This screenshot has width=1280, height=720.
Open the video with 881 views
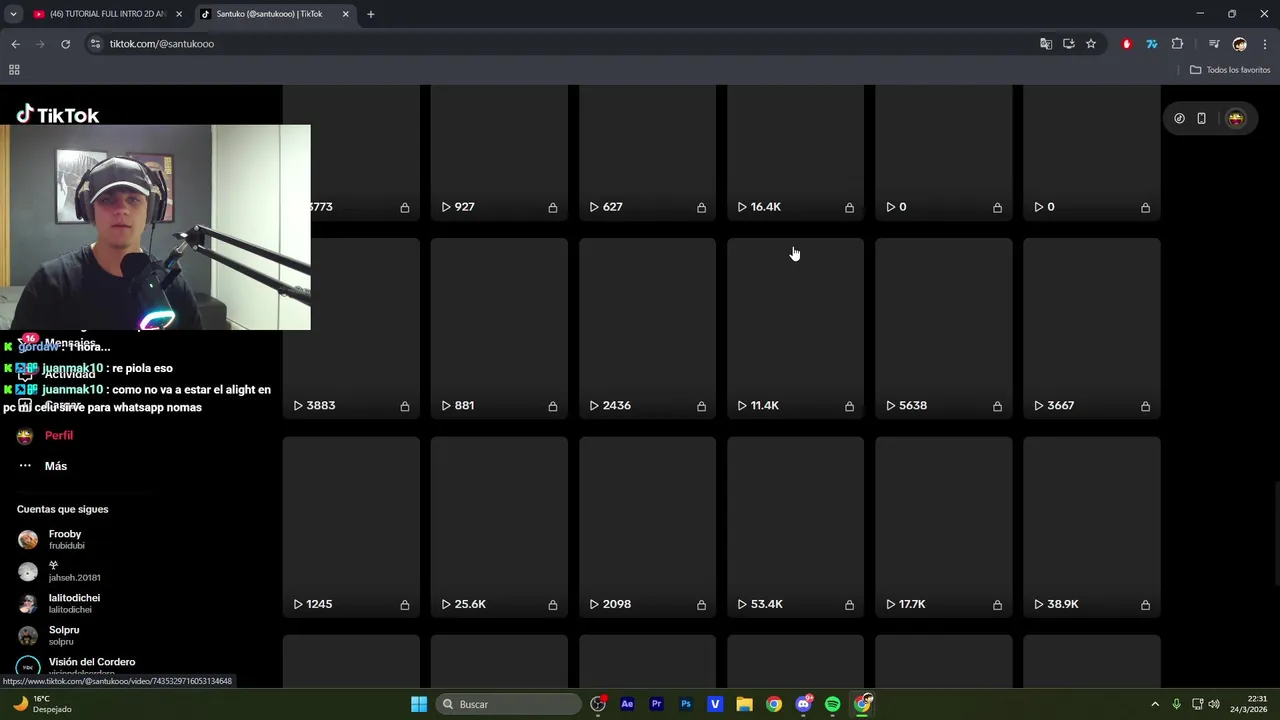(499, 329)
